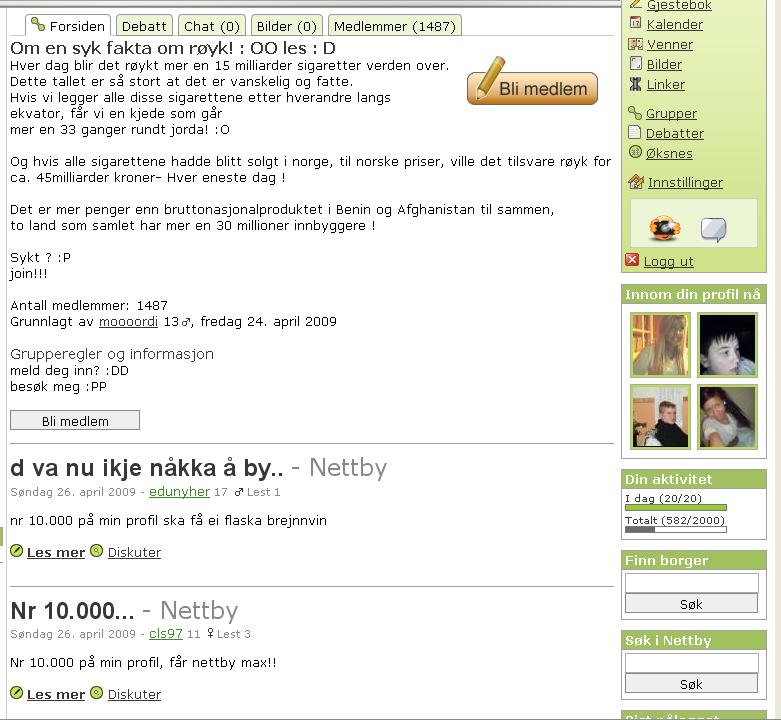
Task: Click the Venner icon in sidebar
Action: click(x=636, y=44)
